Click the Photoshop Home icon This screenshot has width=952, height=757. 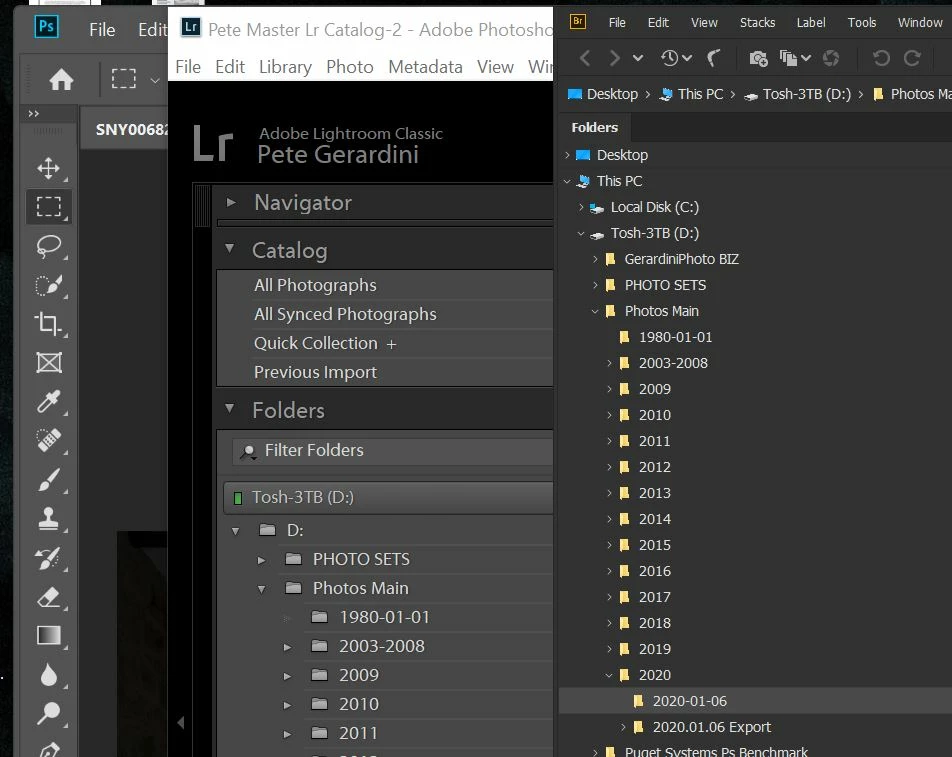coord(61,79)
